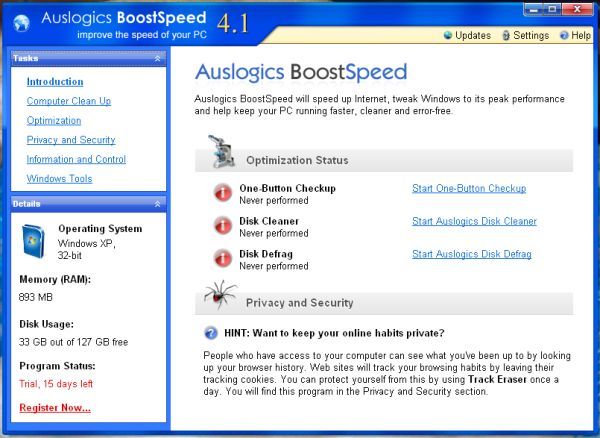Click the Settings gear icon

point(506,36)
